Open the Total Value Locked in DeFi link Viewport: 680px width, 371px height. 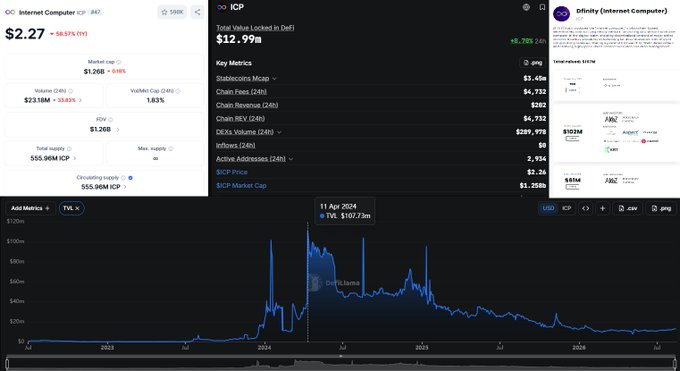255,28
